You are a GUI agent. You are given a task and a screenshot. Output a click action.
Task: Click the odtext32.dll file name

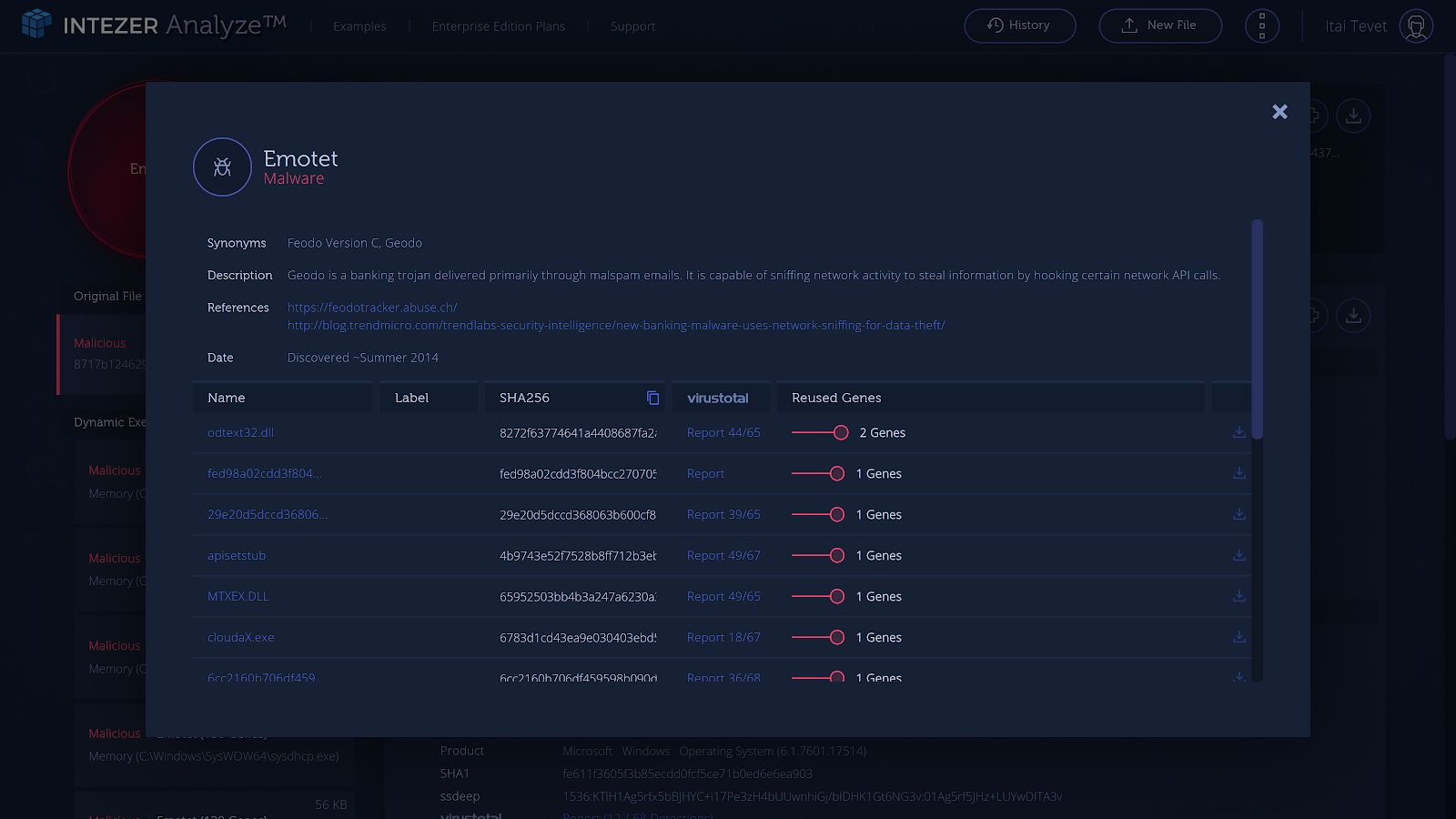[x=240, y=433]
